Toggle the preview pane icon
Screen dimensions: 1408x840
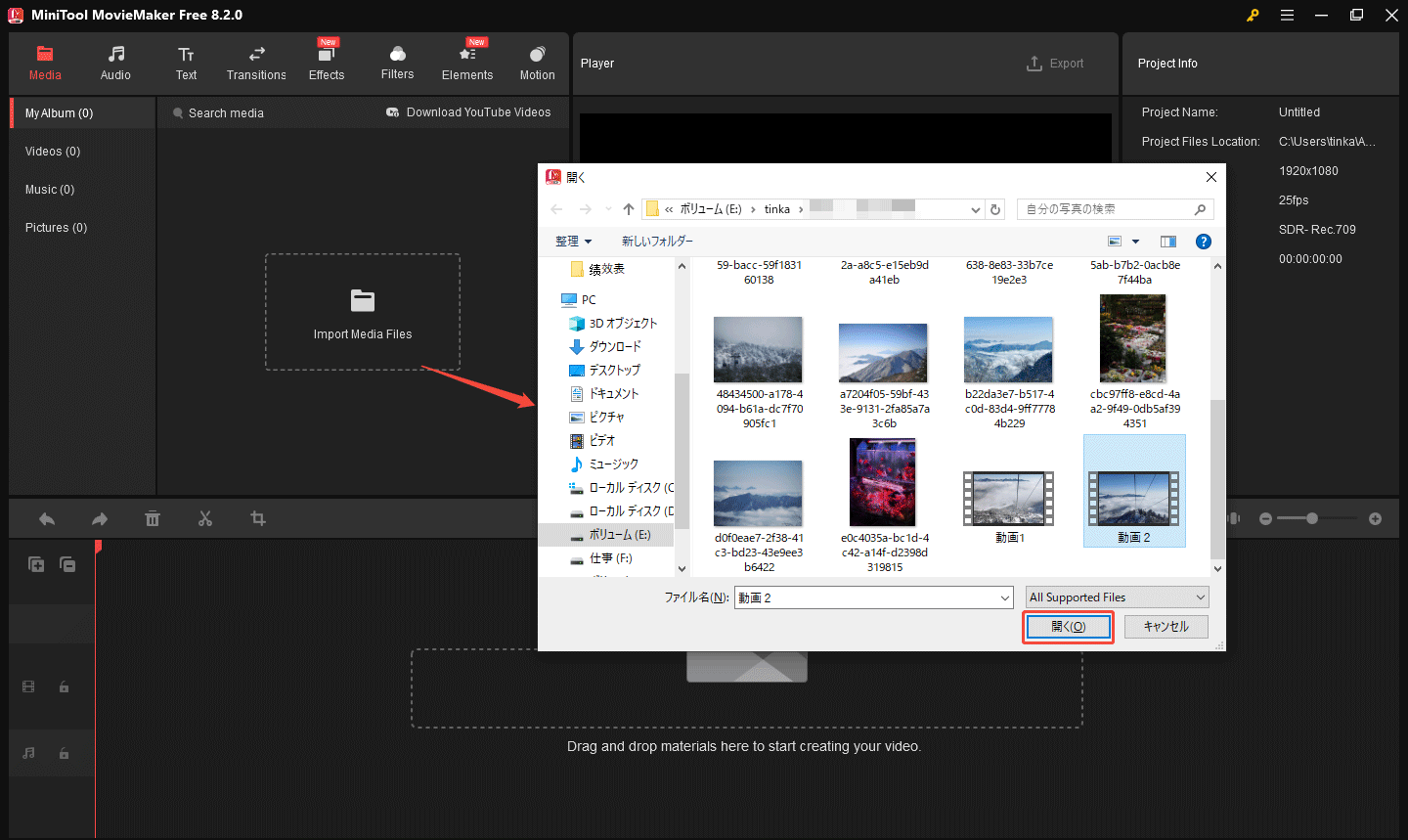(x=1168, y=242)
